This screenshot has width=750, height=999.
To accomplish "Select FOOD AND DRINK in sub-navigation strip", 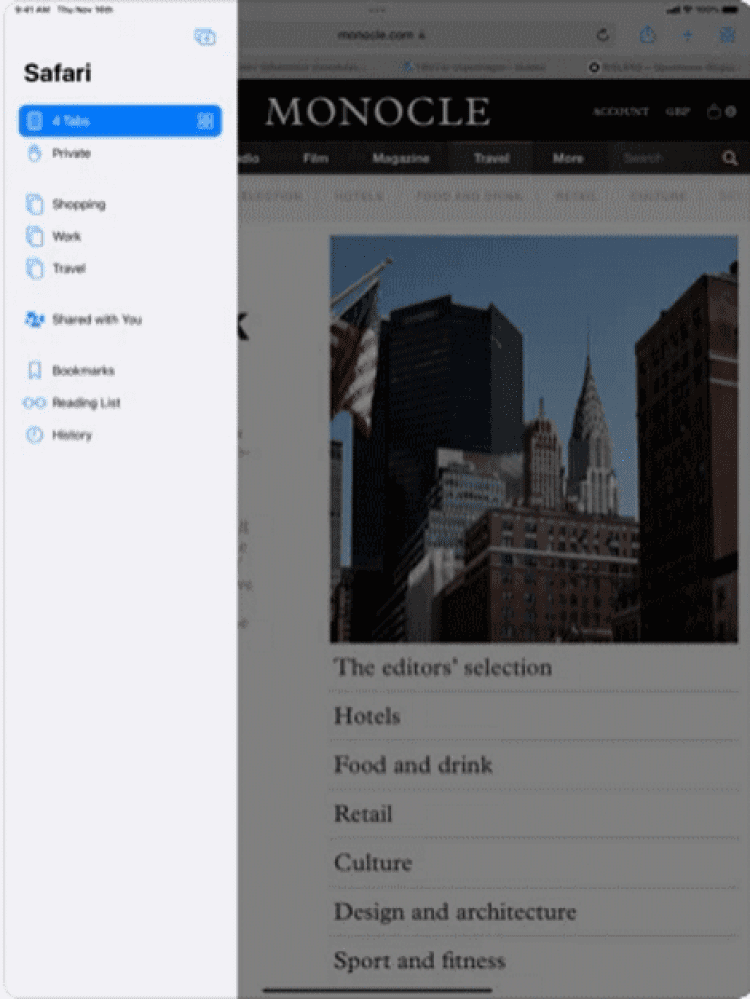I will click(x=469, y=197).
